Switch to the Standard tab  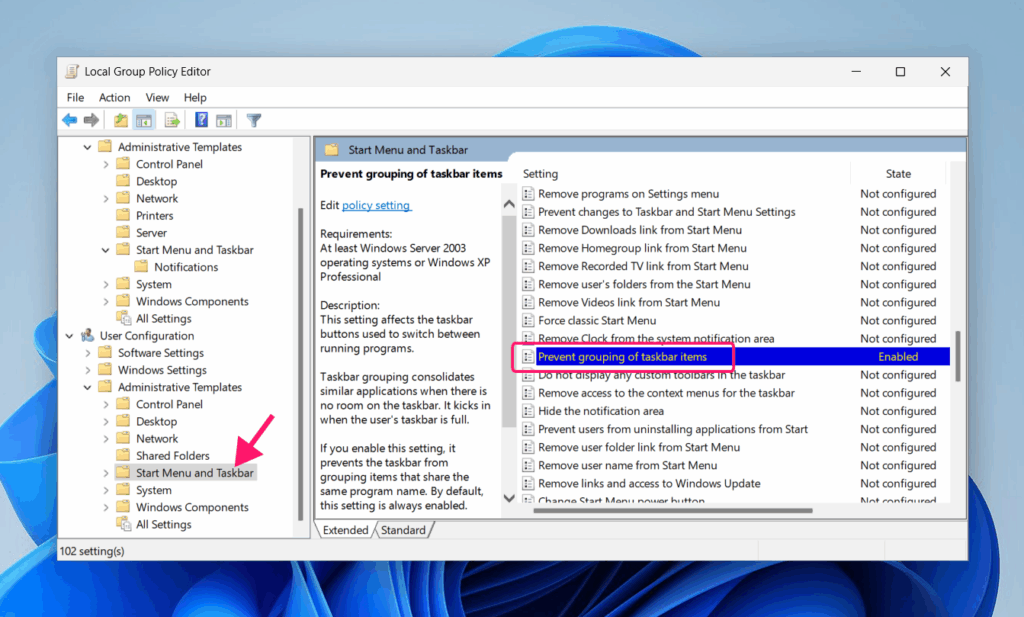coord(403,530)
